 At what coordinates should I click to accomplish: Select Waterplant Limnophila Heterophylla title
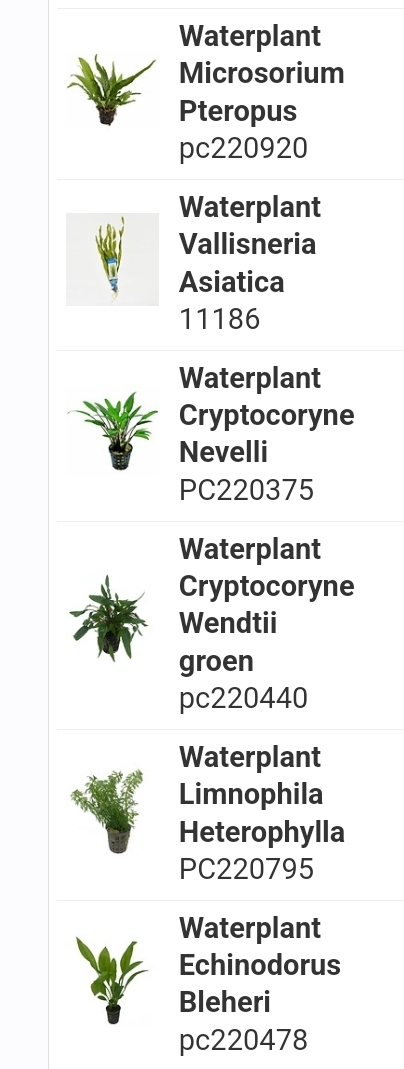pyautogui.click(x=262, y=794)
